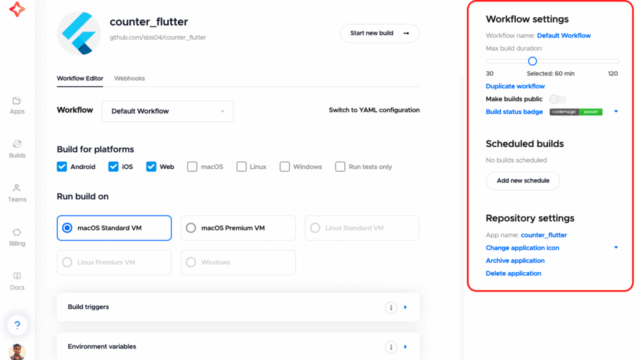Toggle Make builds public switch
The width and height of the screenshot is (640, 360).
click(558, 99)
